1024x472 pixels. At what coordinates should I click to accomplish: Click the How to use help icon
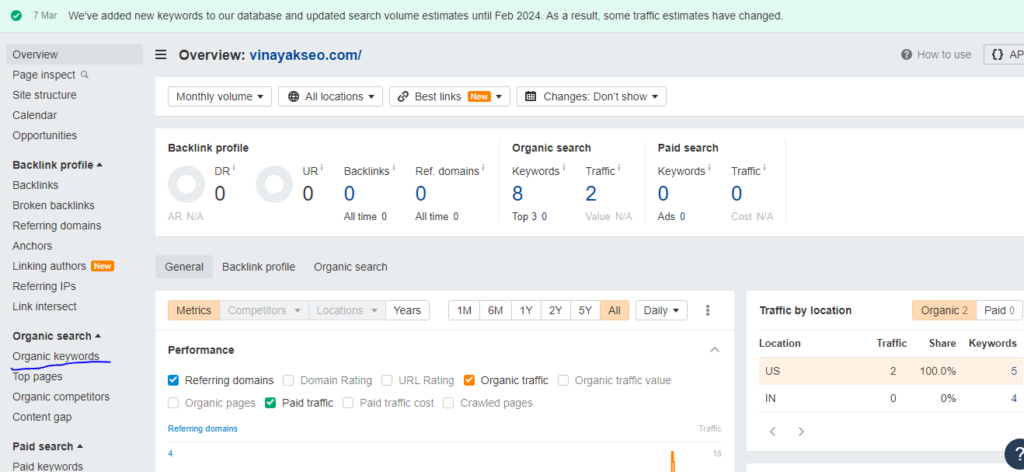[906, 55]
